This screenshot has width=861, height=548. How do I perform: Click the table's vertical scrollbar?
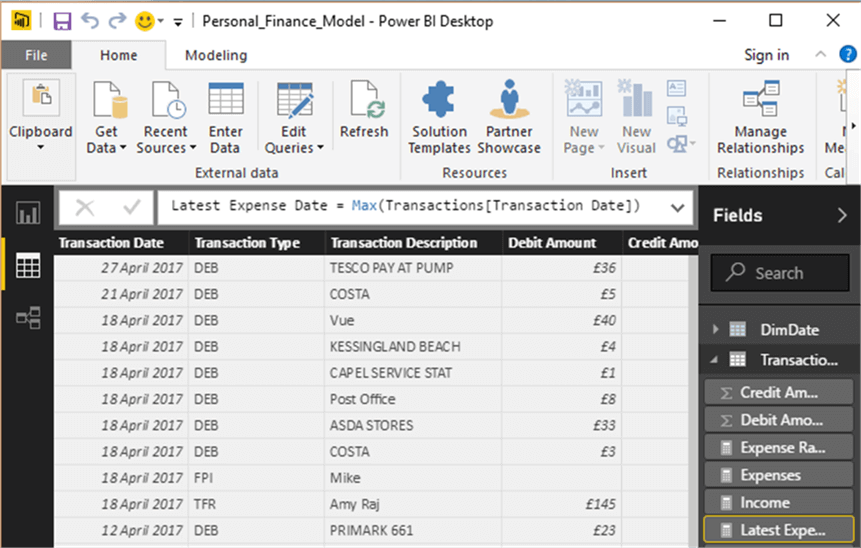[693, 401]
